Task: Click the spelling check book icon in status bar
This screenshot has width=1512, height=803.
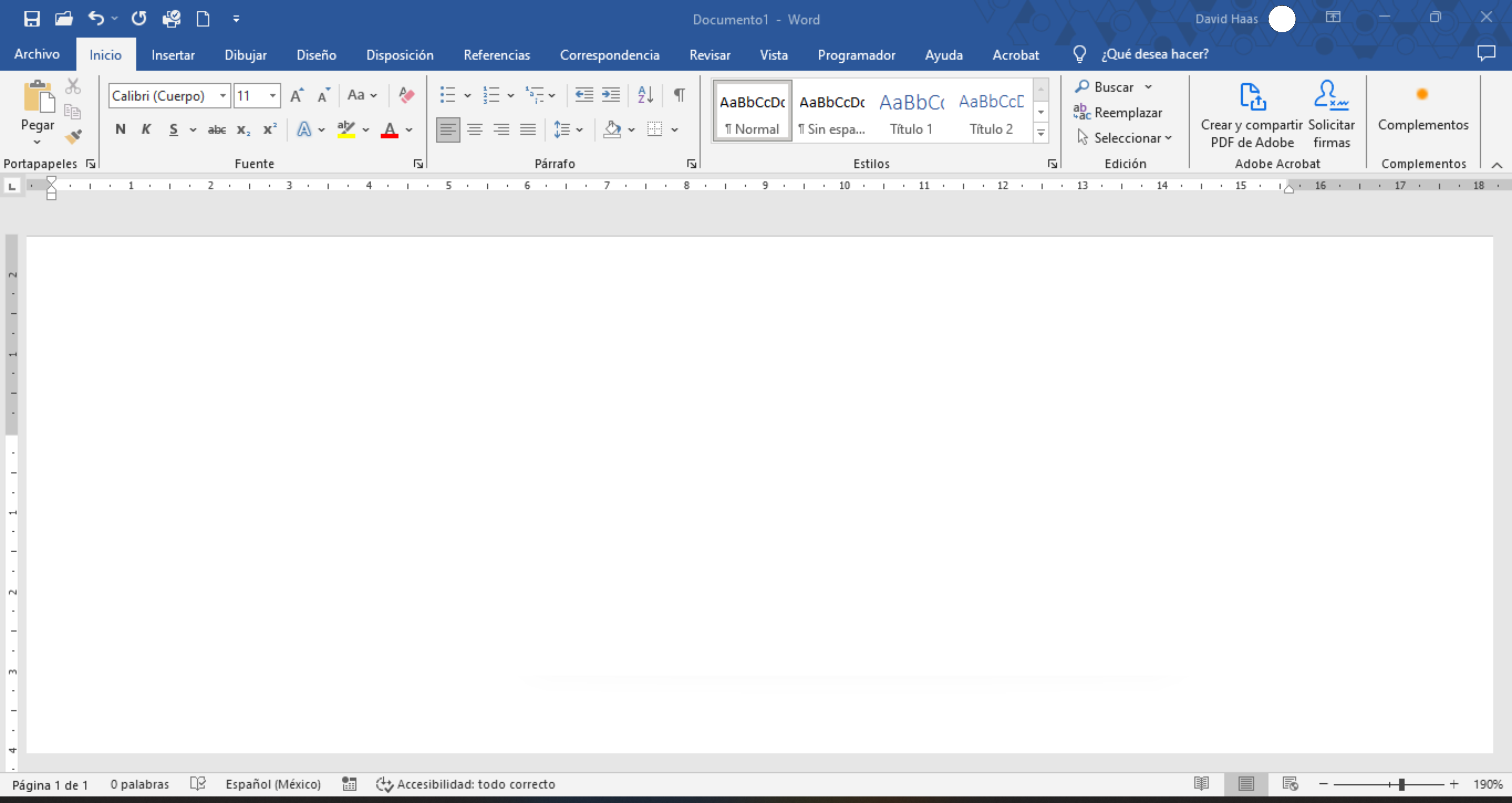Action: click(198, 784)
